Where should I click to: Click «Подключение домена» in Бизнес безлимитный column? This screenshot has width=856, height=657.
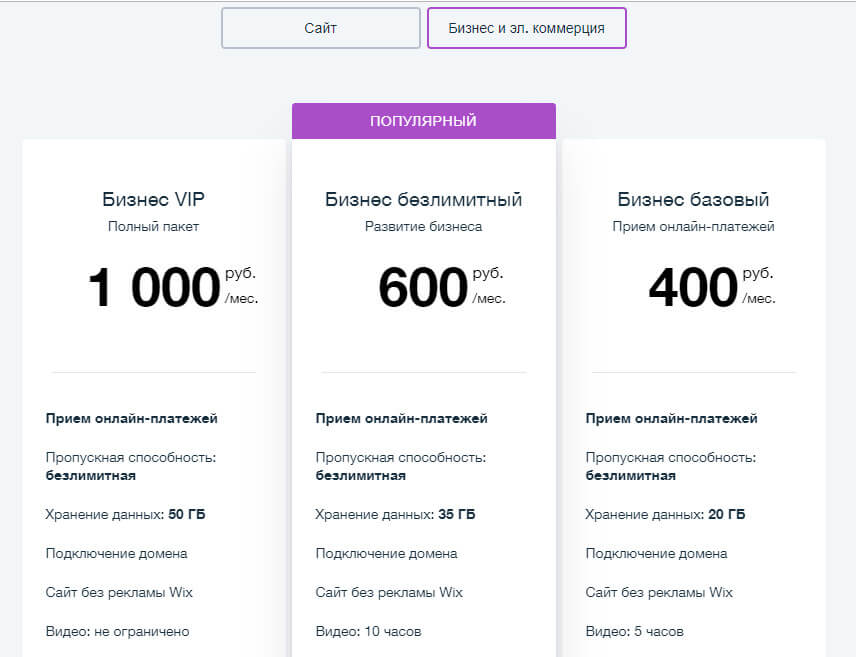pos(389,553)
